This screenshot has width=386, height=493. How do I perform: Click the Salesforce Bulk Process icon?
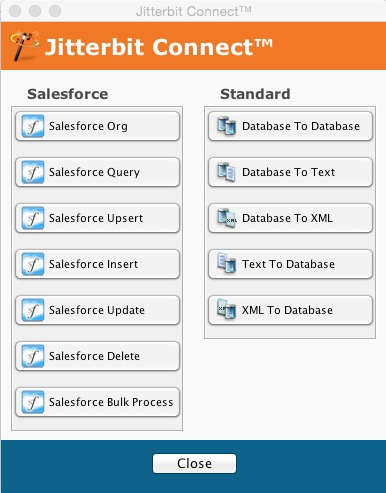(x=33, y=402)
